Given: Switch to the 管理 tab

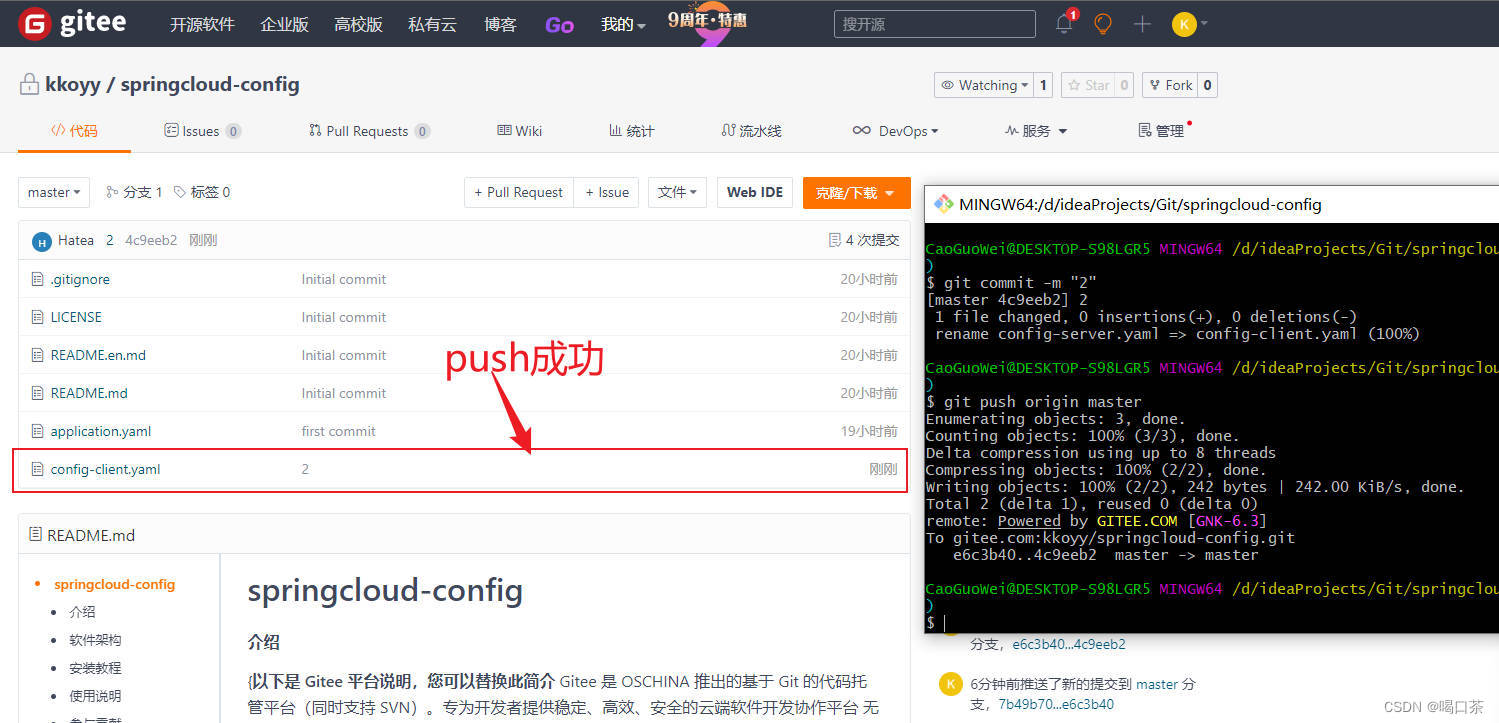Looking at the screenshot, I should (x=1162, y=131).
